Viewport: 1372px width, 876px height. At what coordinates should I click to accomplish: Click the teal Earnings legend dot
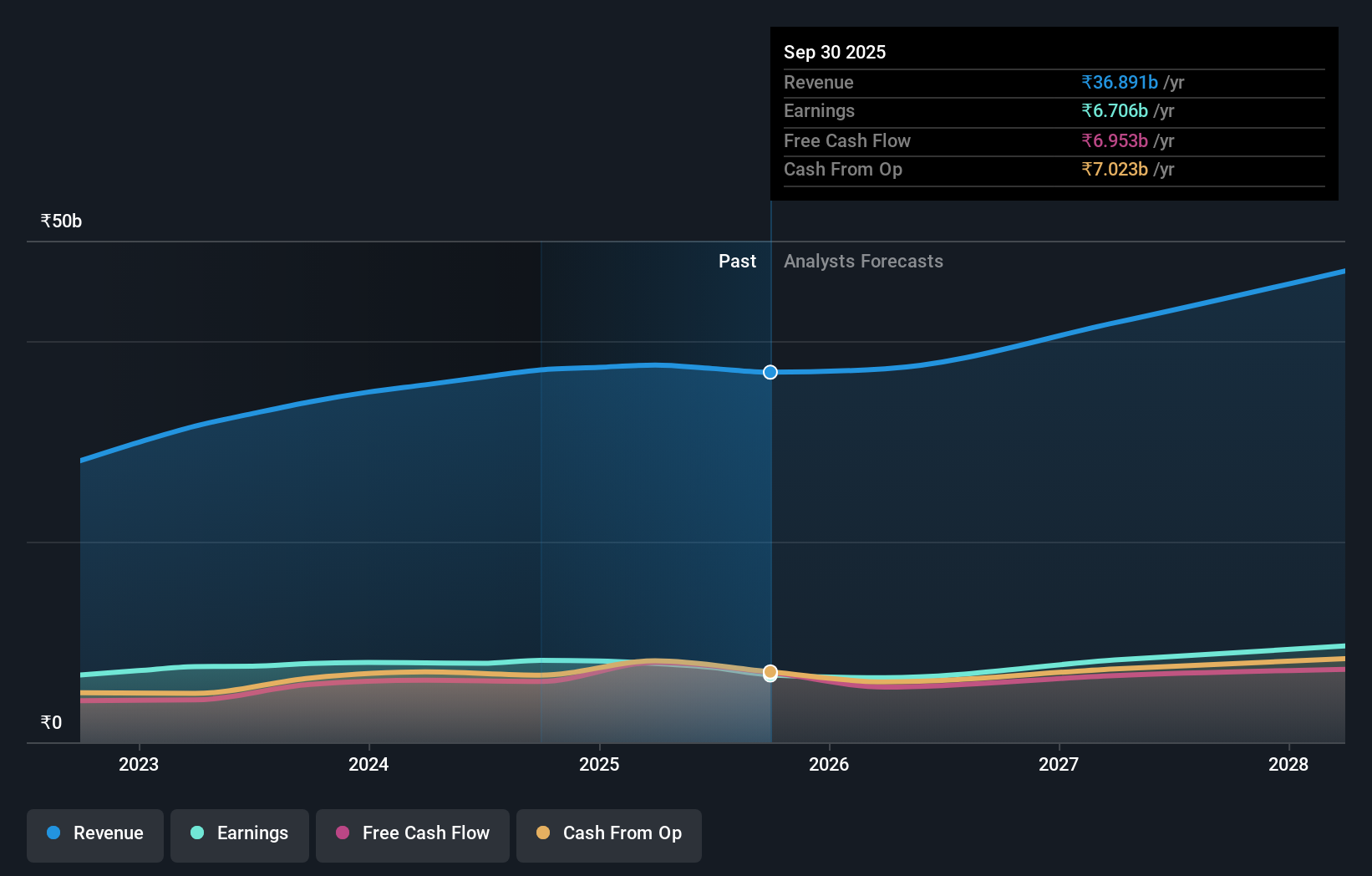point(196,833)
